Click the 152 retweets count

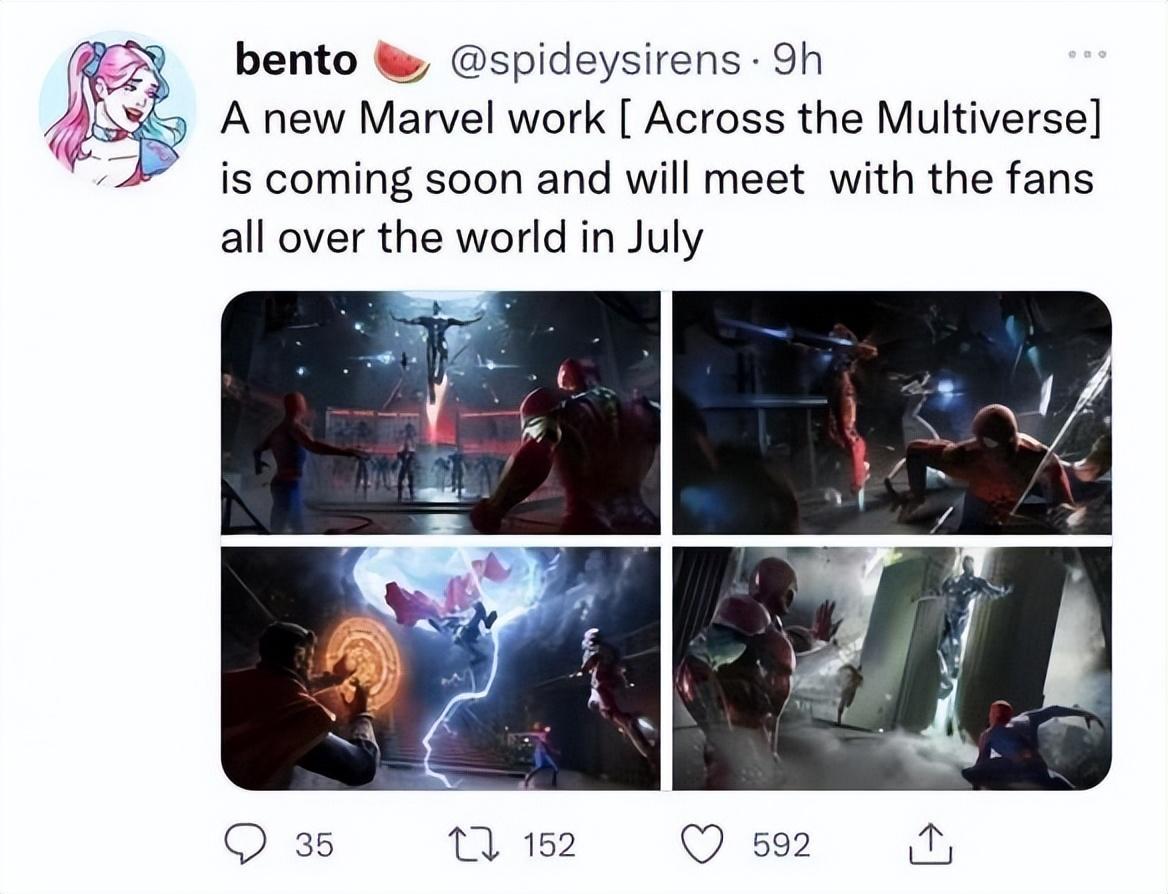550,846
